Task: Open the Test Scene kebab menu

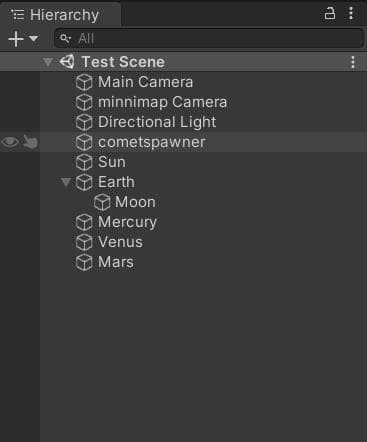Action: (x=353, y=62)
